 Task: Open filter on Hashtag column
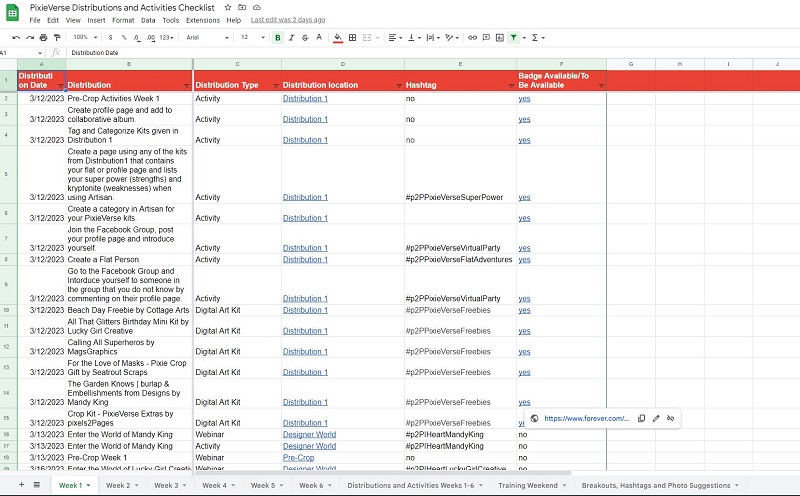(x=511, y=86)
